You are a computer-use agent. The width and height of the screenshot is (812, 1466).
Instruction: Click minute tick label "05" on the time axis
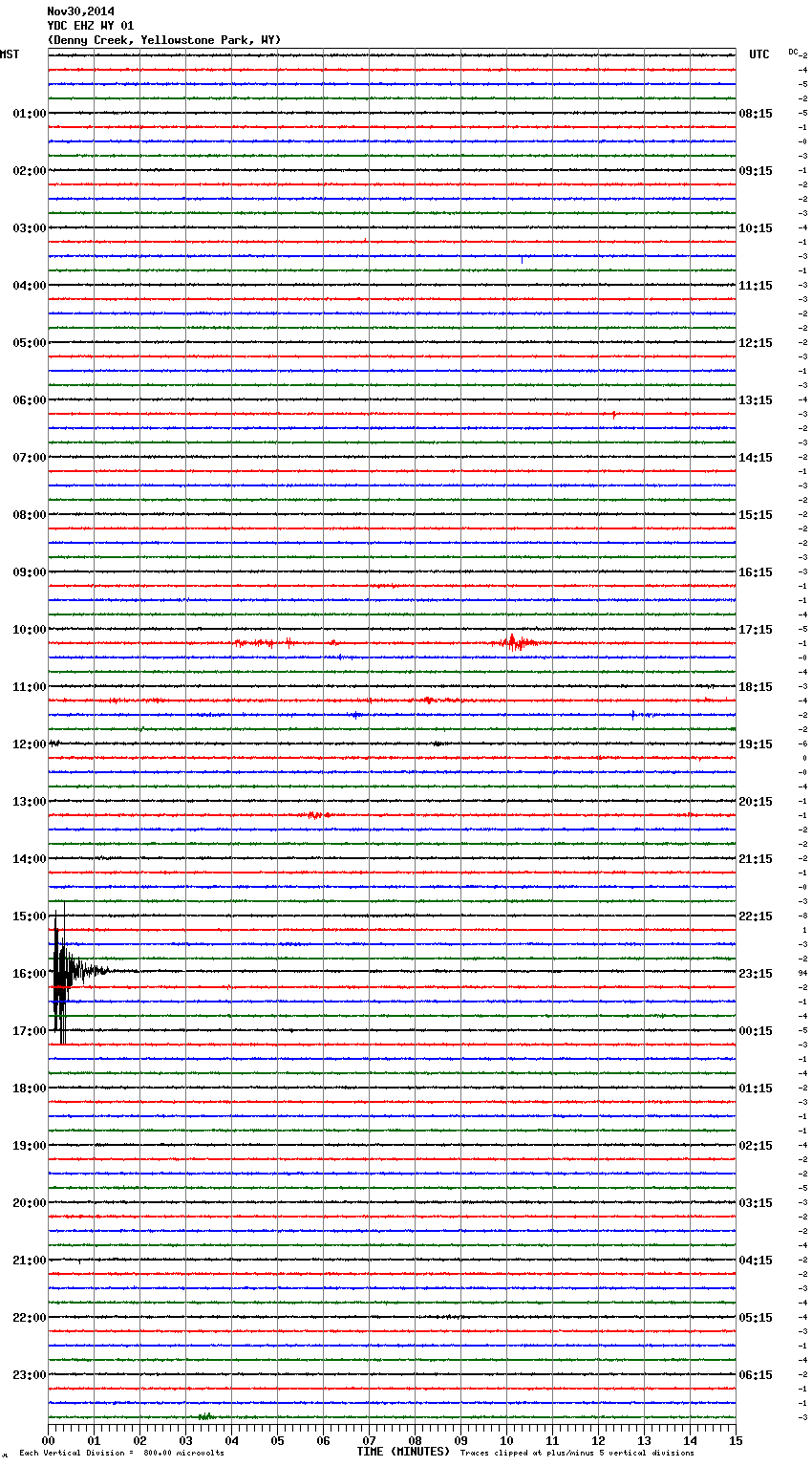pyautogui.click(x=277, y=1440)
